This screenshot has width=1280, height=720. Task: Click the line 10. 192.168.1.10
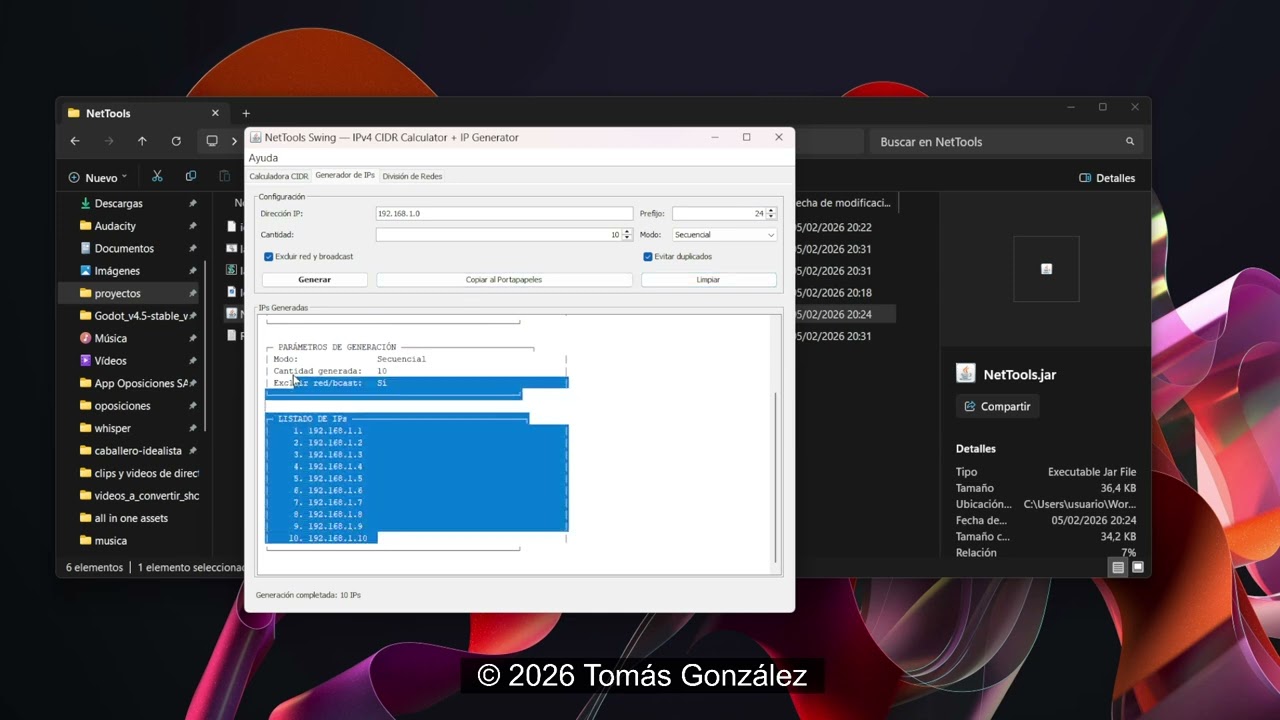328,539
